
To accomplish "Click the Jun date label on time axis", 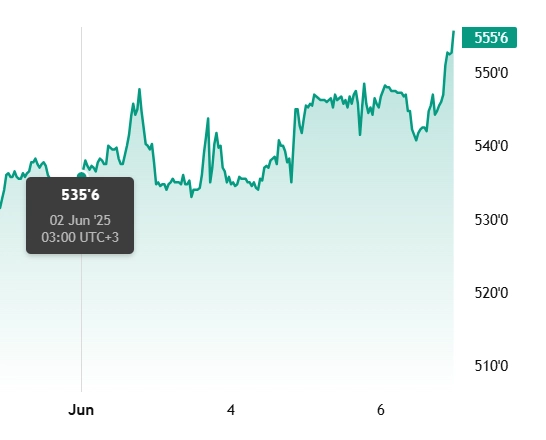I will click(81, 410).
